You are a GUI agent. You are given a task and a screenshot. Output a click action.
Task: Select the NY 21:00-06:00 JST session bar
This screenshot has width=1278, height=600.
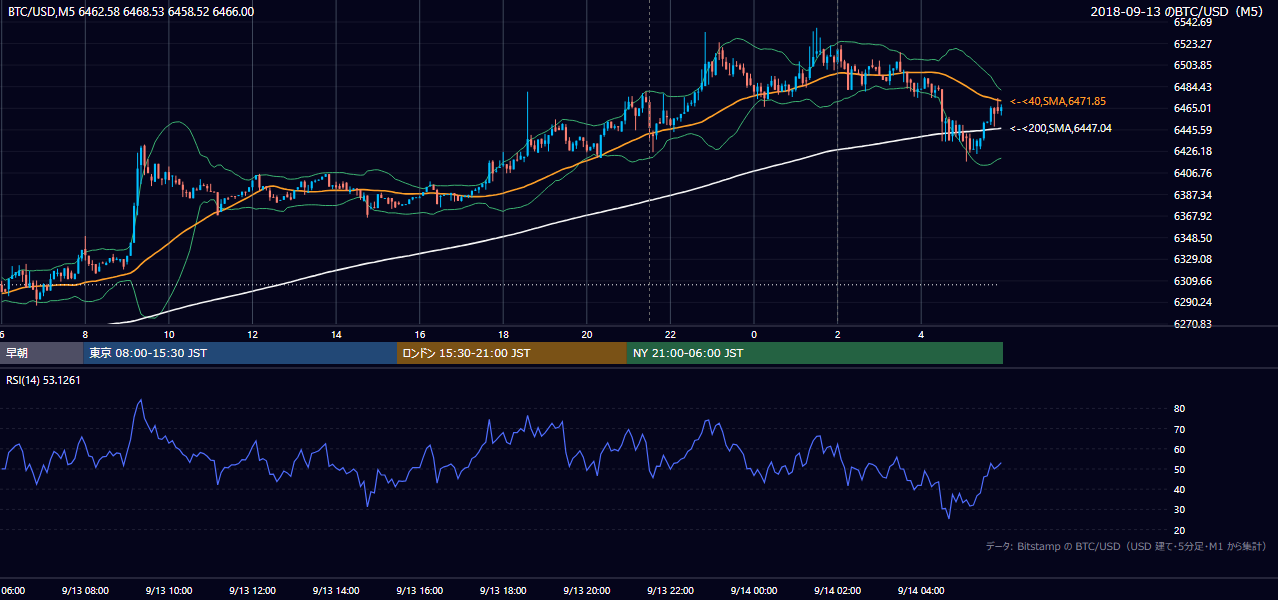pyautogui.click(x=815, y=353)
